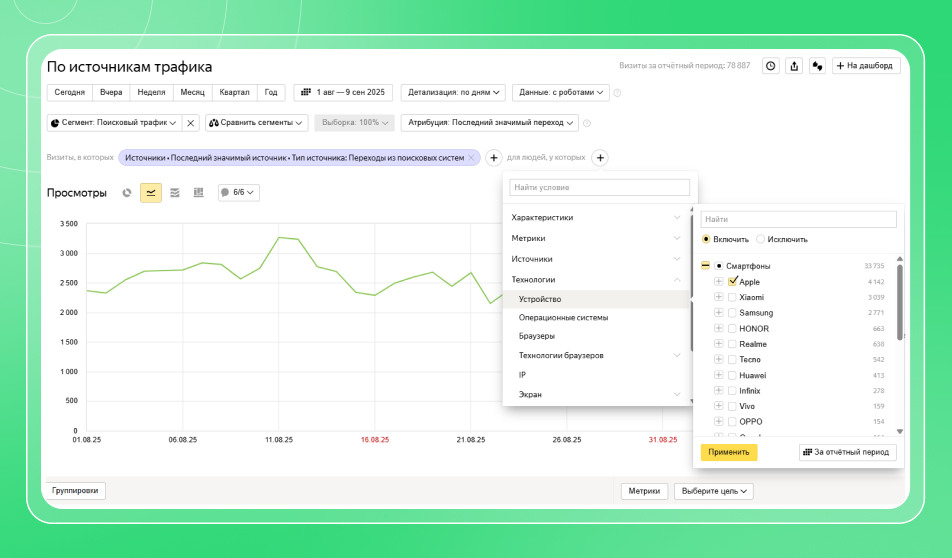Collapse the Смартфоны group
Viewport: 952px width, 558px height.
click(705, 265)
